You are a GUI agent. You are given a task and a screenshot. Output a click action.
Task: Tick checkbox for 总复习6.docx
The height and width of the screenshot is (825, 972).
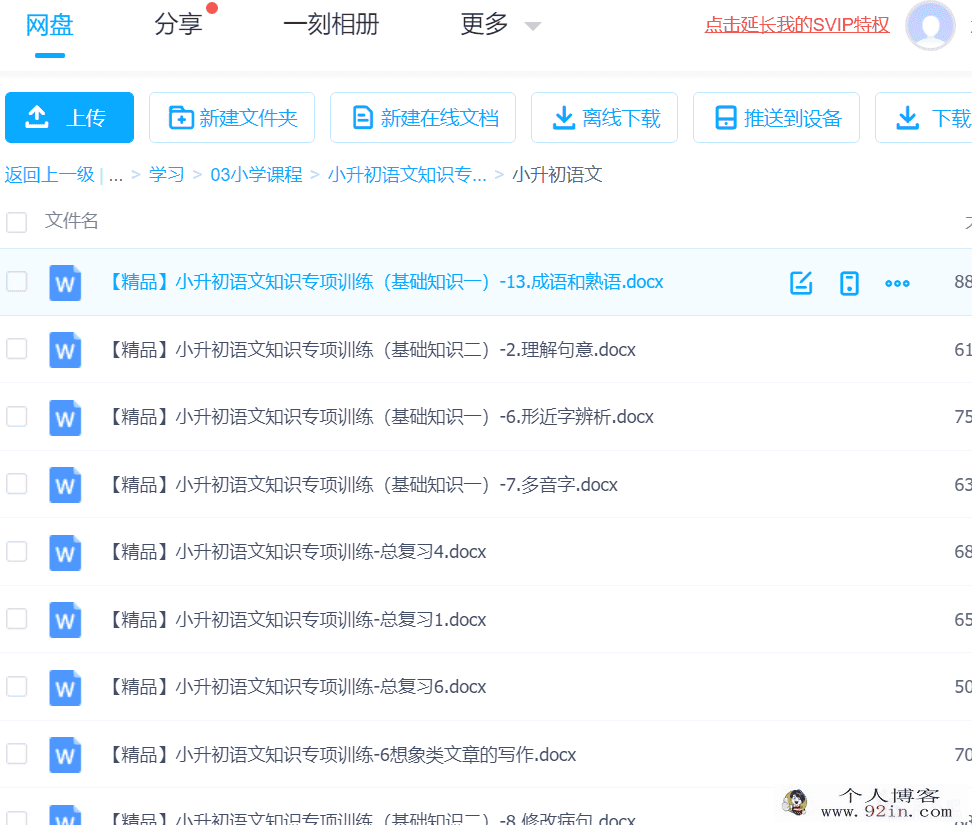point(17,686)
